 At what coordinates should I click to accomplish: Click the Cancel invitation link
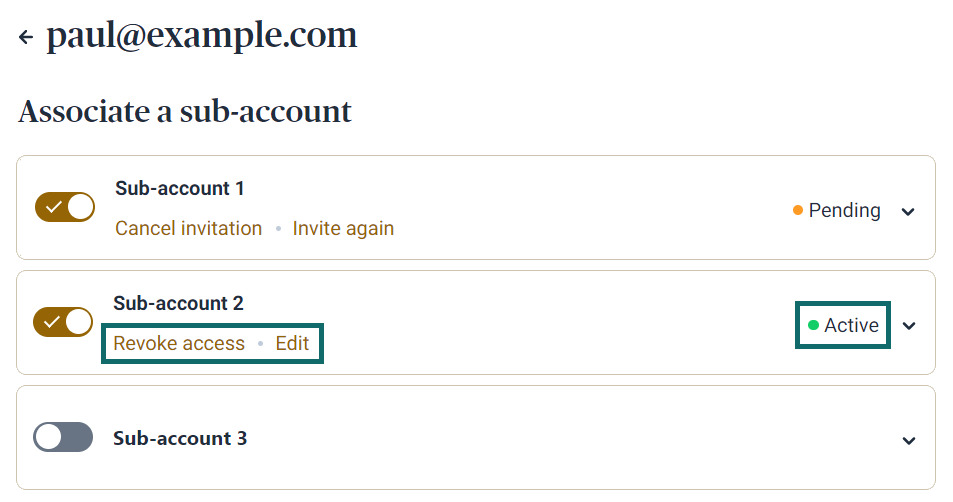188,229
